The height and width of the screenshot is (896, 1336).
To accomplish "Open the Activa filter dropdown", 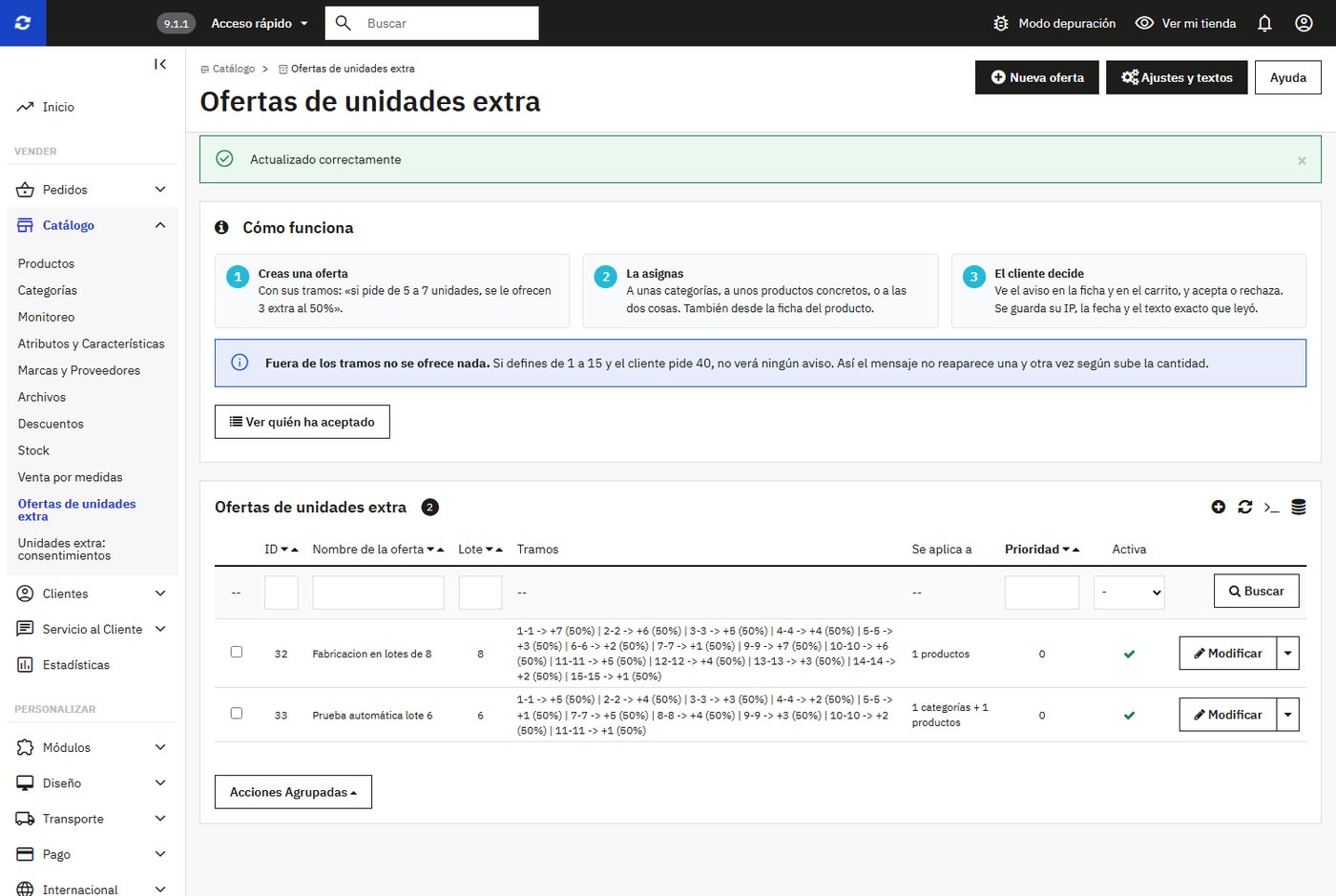I will point(1130,592).
